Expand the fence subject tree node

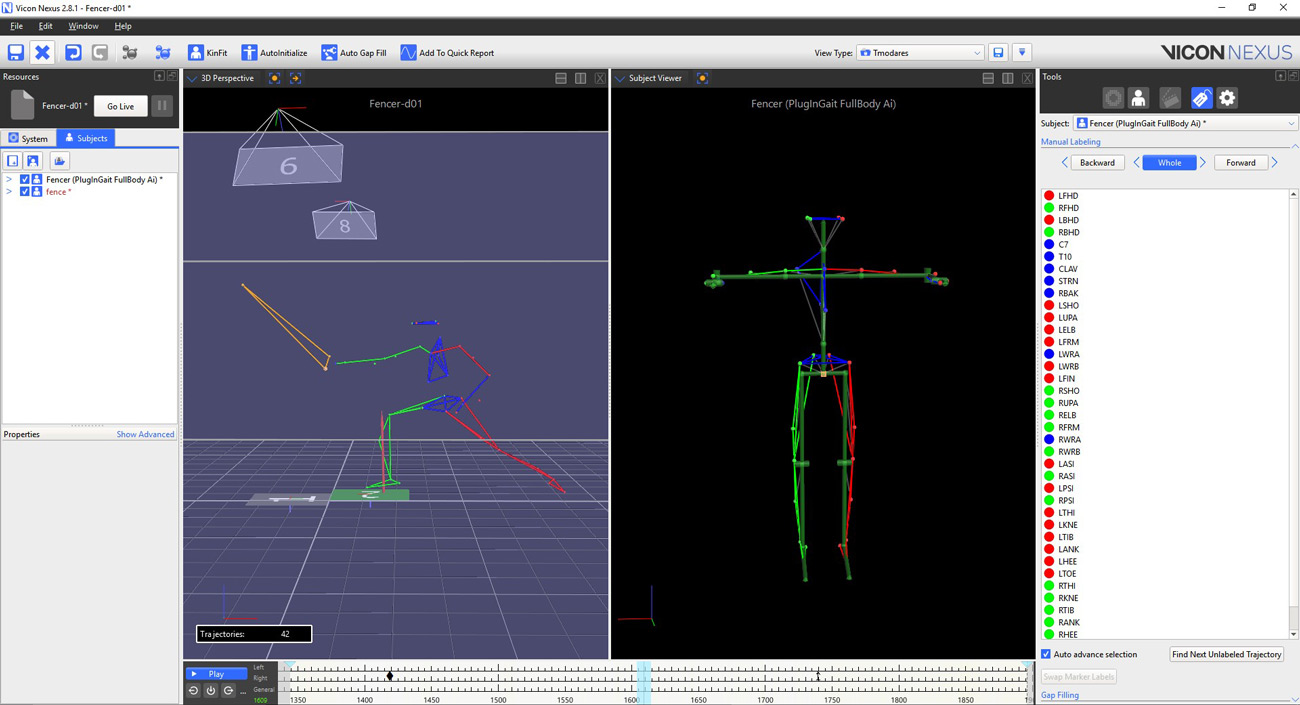[10, 192]
